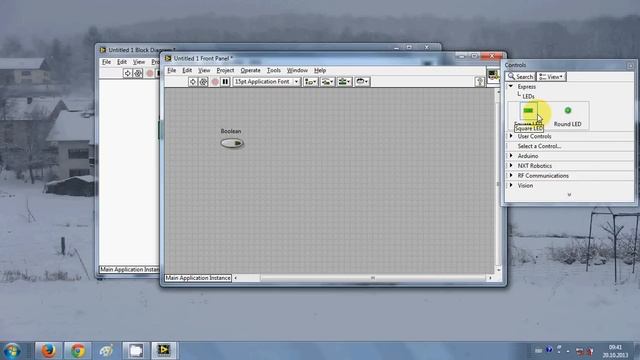
Task: Click down arrow of Front Panel vertical scrollbar
Action: [498, 270]
